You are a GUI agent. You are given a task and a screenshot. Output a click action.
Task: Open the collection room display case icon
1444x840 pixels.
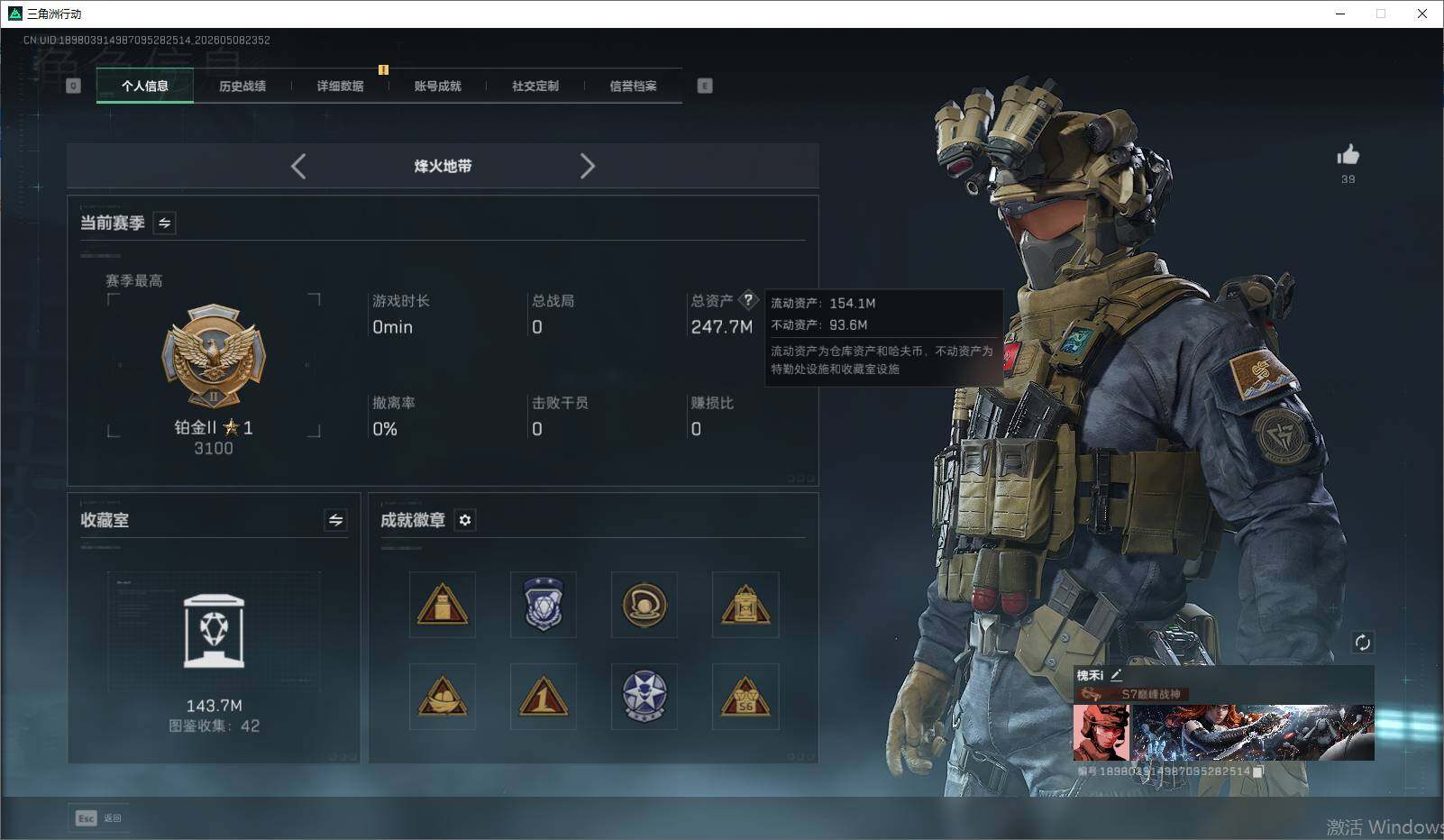214,631
